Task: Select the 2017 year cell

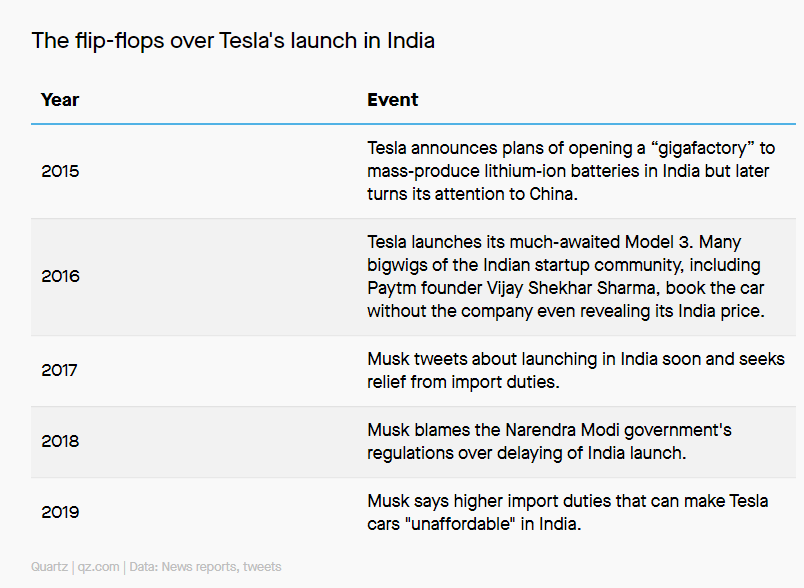Action: tap(59, 371)
